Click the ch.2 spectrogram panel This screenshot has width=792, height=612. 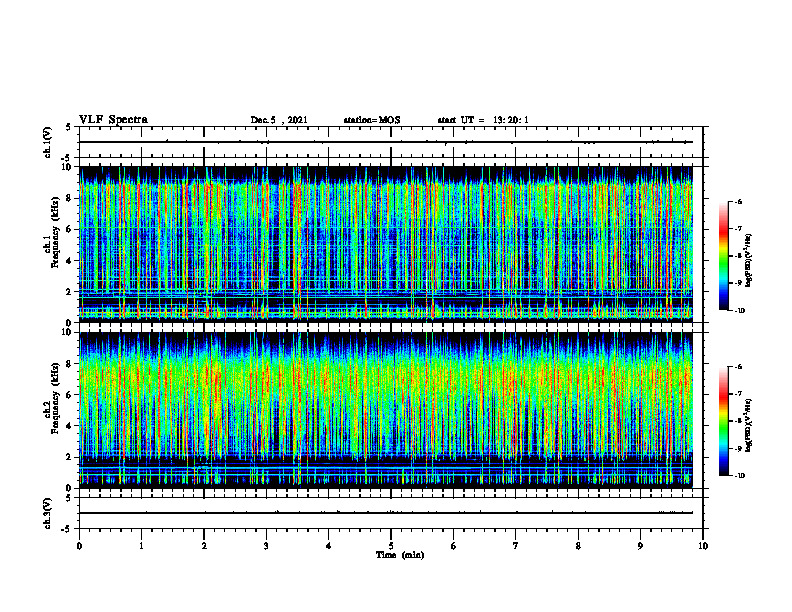(386, 410)
